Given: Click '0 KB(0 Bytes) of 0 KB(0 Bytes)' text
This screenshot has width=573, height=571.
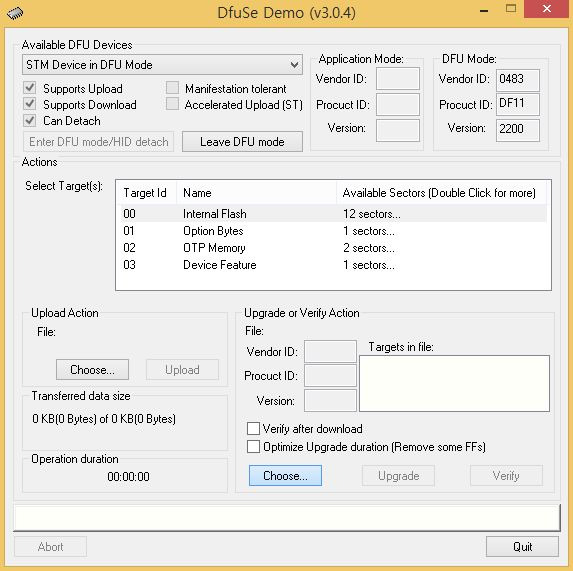Looking at the screenshot, I should pos(104,418).
